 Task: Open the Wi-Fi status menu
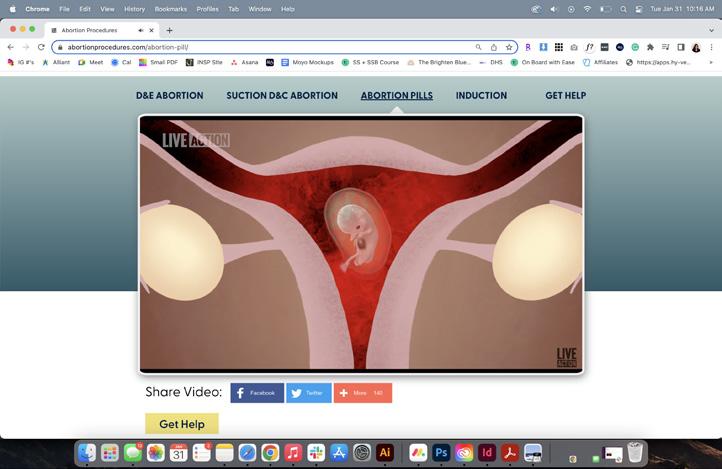pos(587,9)
